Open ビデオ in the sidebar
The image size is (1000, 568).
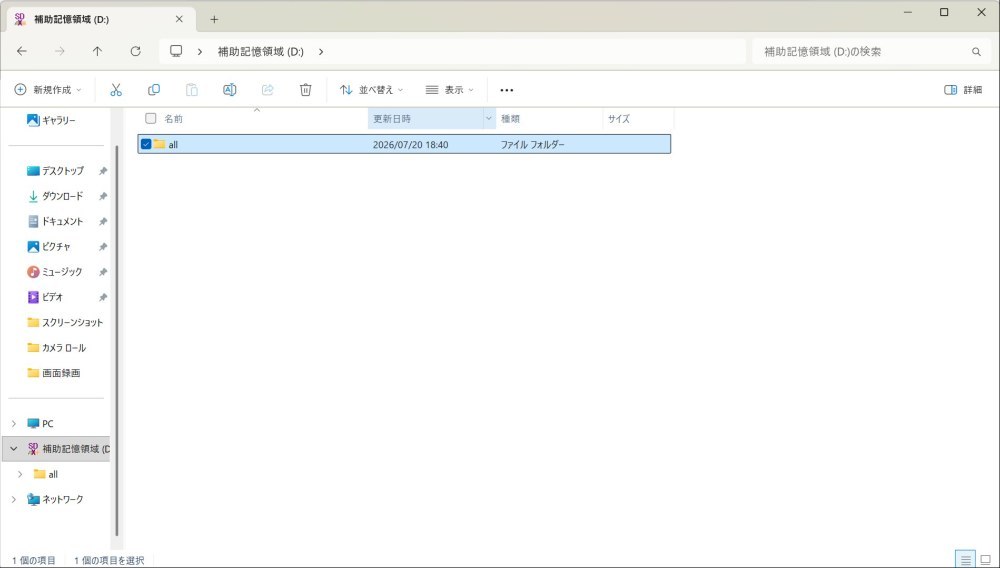45,297
